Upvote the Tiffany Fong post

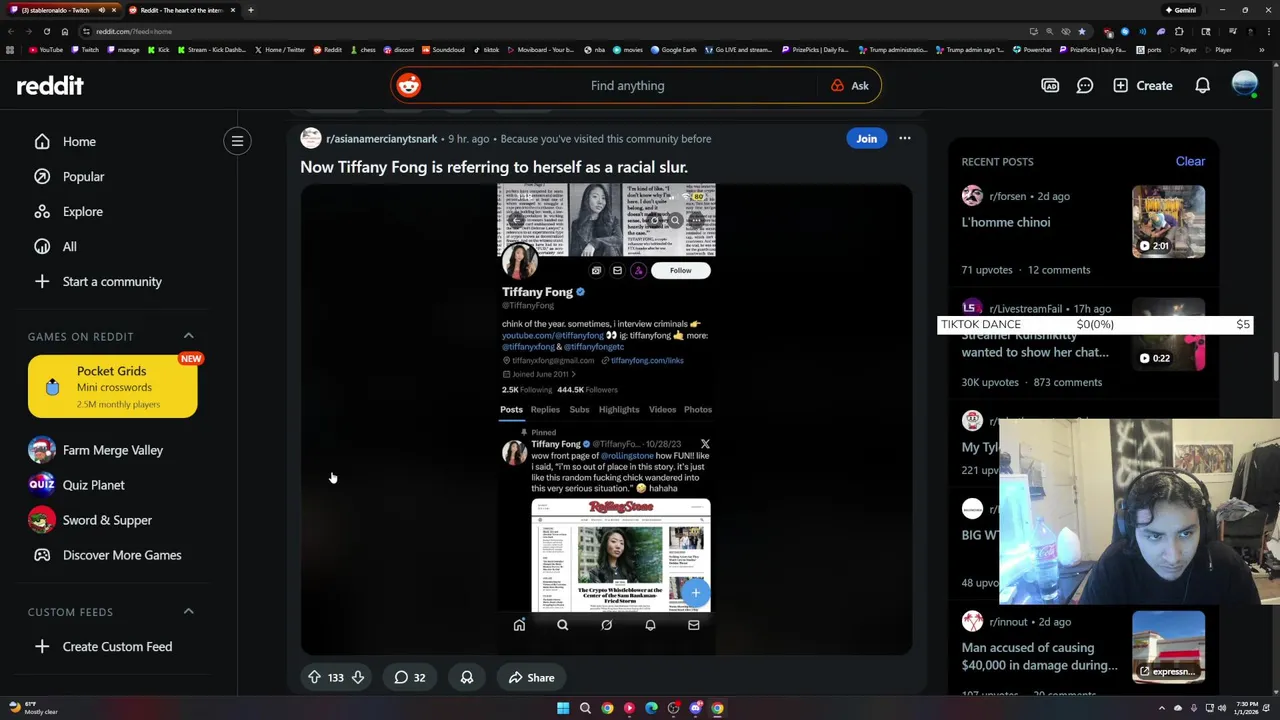pyautogui.click(x=314, y=678)
